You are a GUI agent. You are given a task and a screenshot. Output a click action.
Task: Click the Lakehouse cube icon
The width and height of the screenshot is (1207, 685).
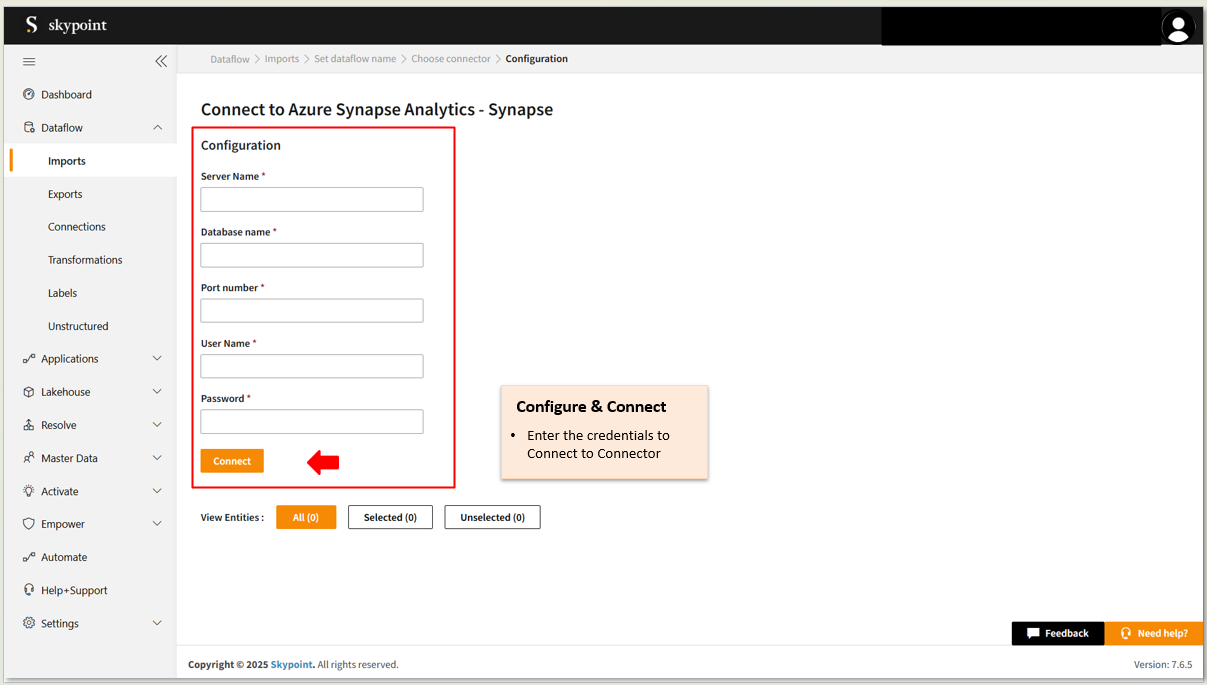pos(29,392)
